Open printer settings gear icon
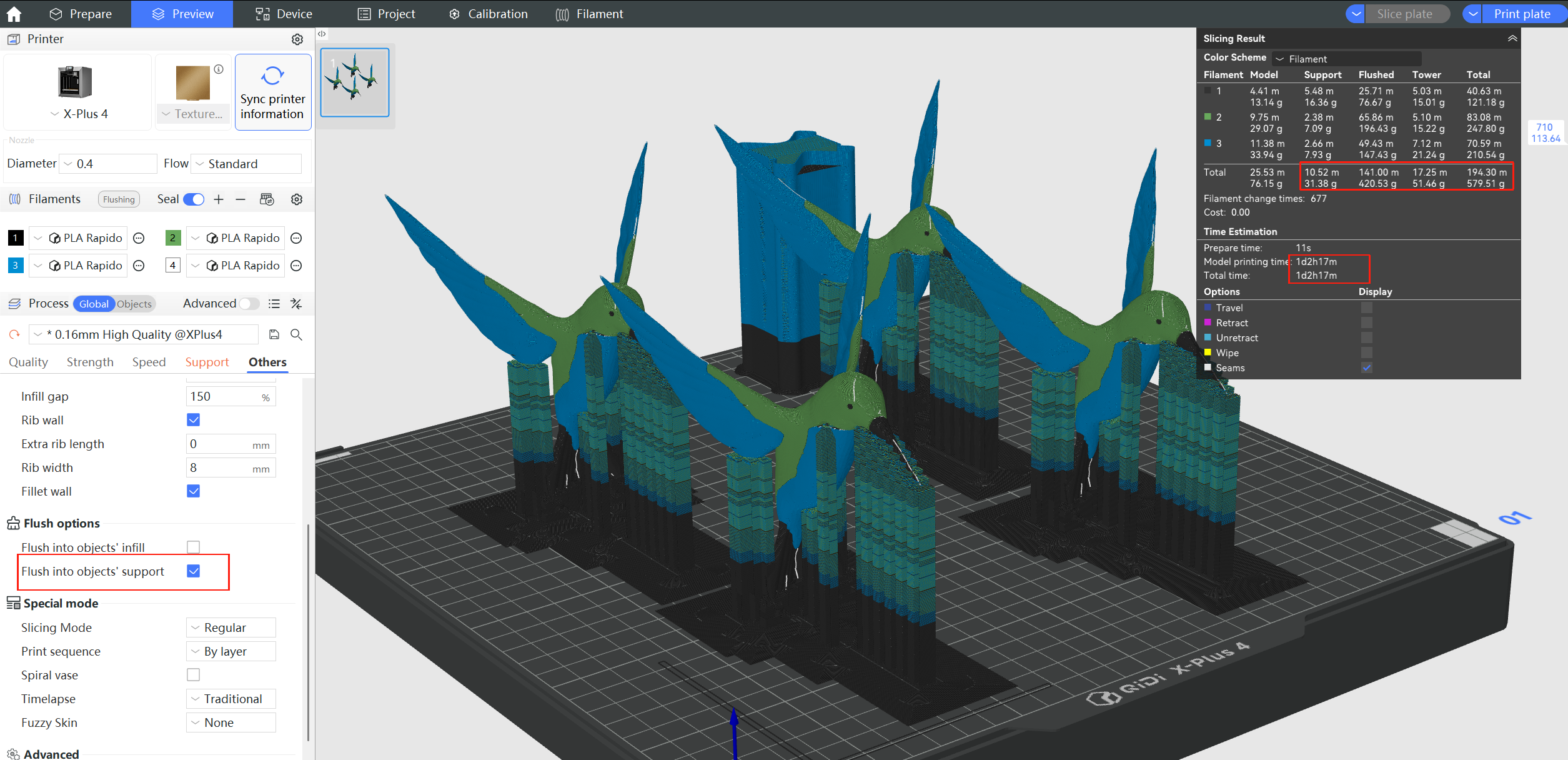 (297, 39)
